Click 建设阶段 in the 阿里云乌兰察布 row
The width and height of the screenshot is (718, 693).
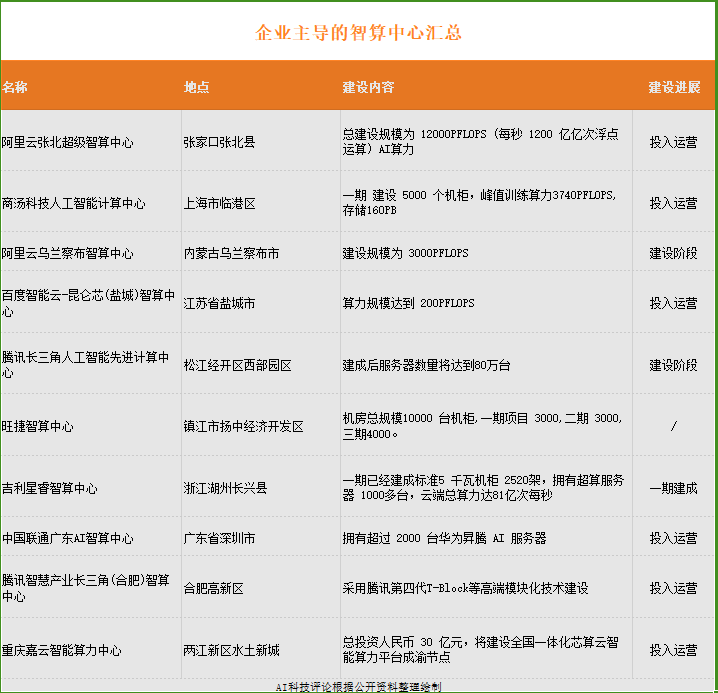(674, 253)
